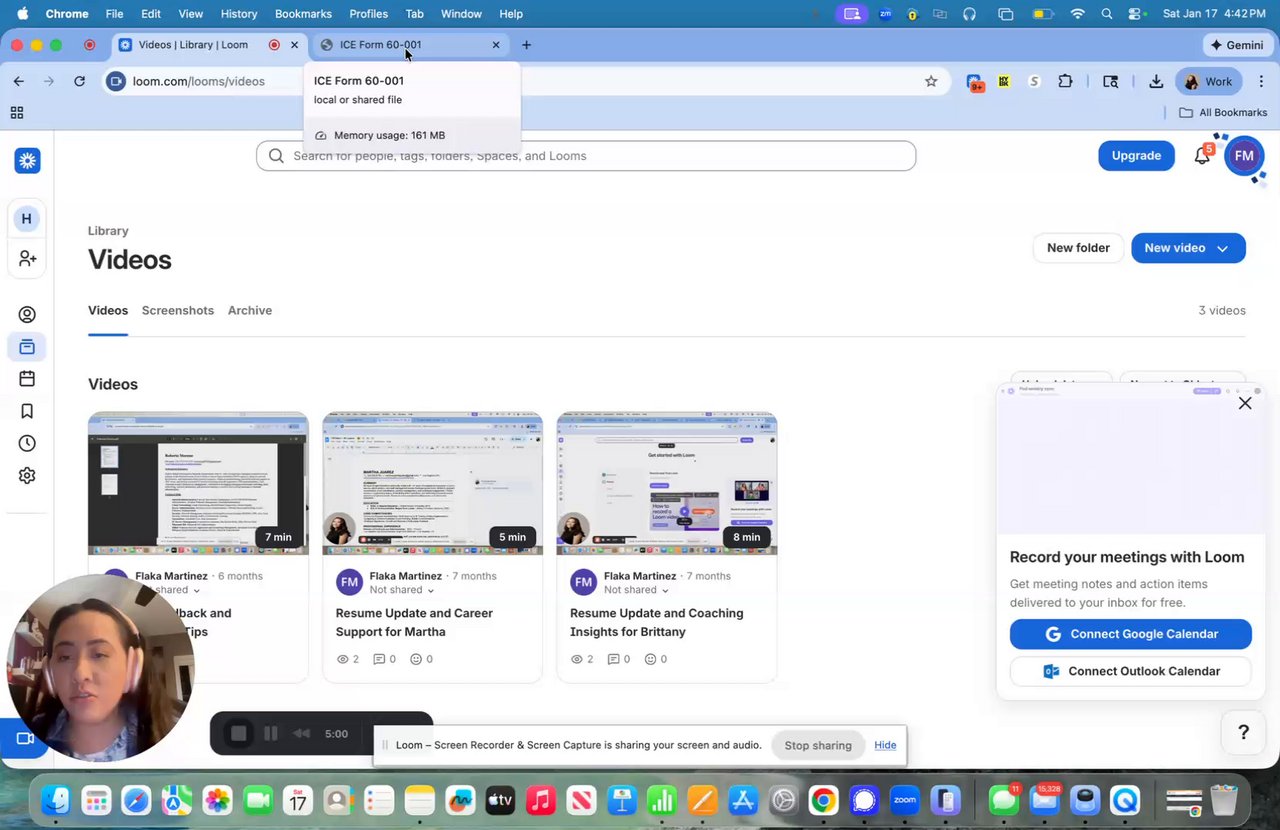Close the ICE Form 60-001 tab
This screenshot has width=1280, height=830.
click(x=496, y=45)
